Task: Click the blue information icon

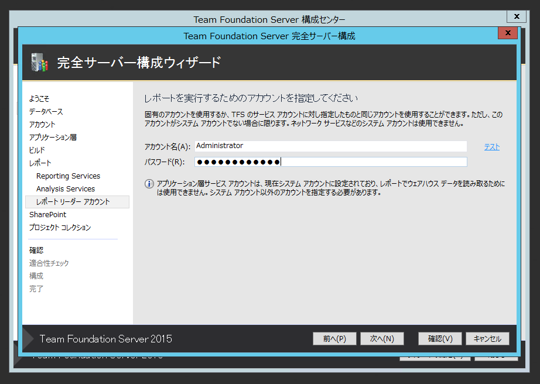Action: click(x=149, y=184)
